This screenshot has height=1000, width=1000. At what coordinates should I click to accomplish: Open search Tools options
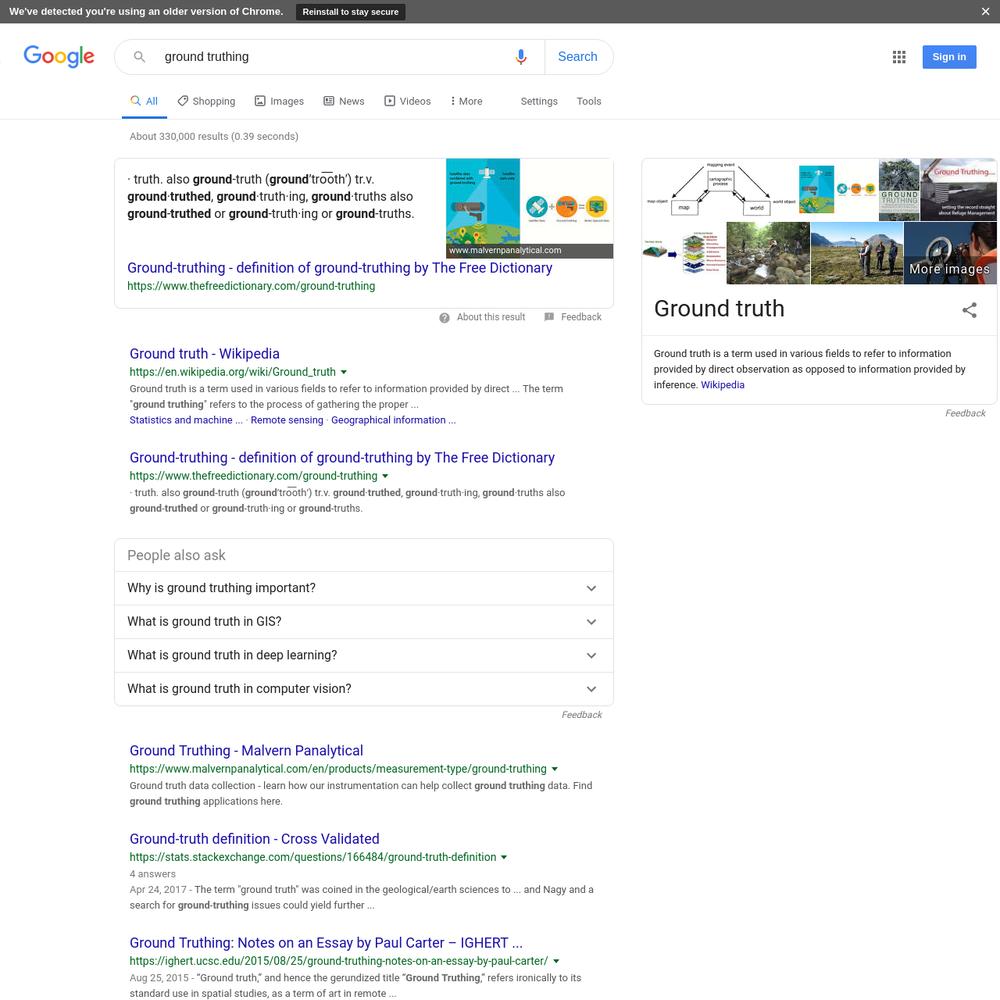(x=589, y=101)
